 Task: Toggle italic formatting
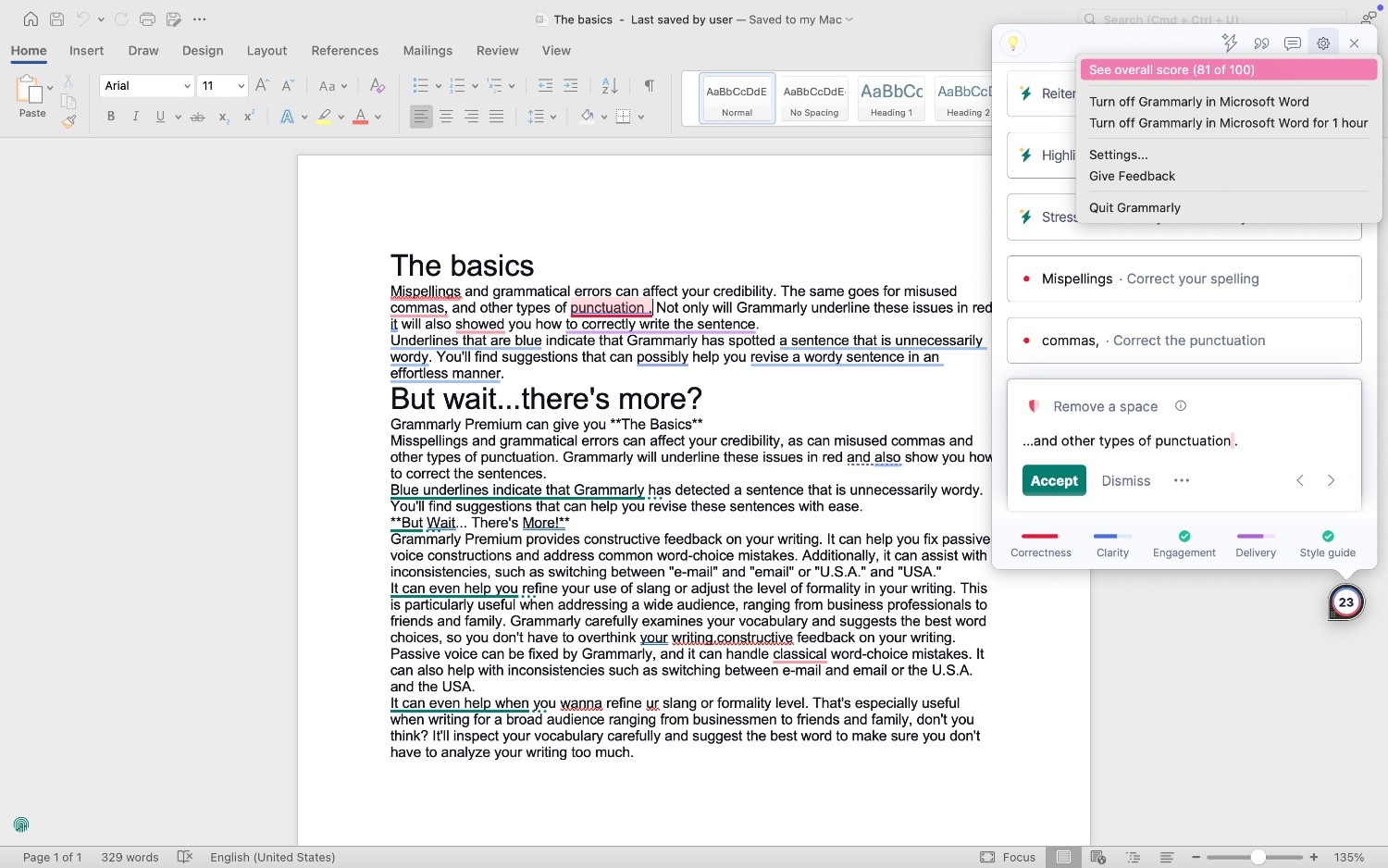pos(135,116)
